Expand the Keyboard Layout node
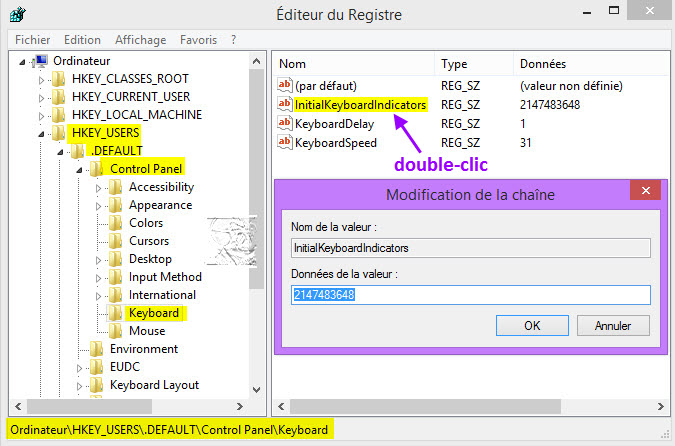 pyautogui.click(x=79, y=387)
